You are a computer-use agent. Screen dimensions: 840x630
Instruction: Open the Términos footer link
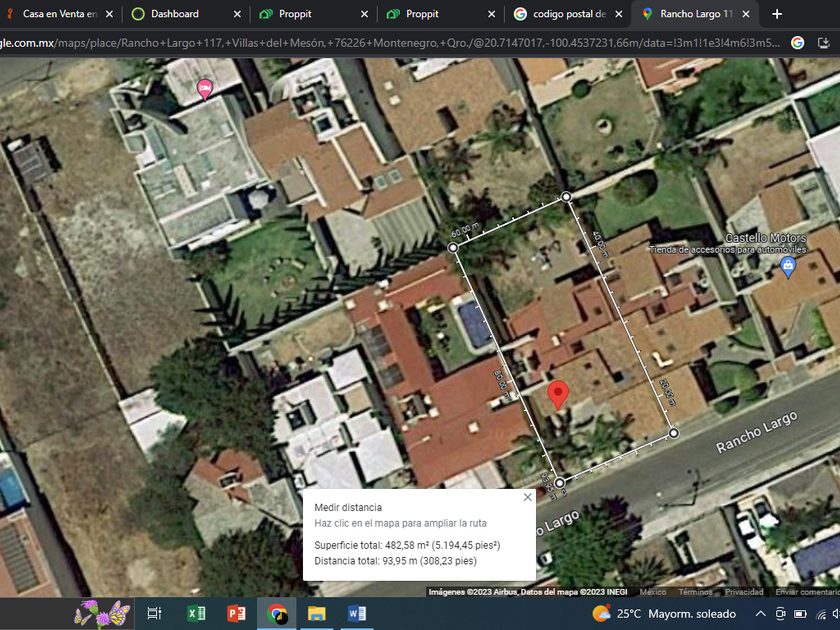[695, 592]
